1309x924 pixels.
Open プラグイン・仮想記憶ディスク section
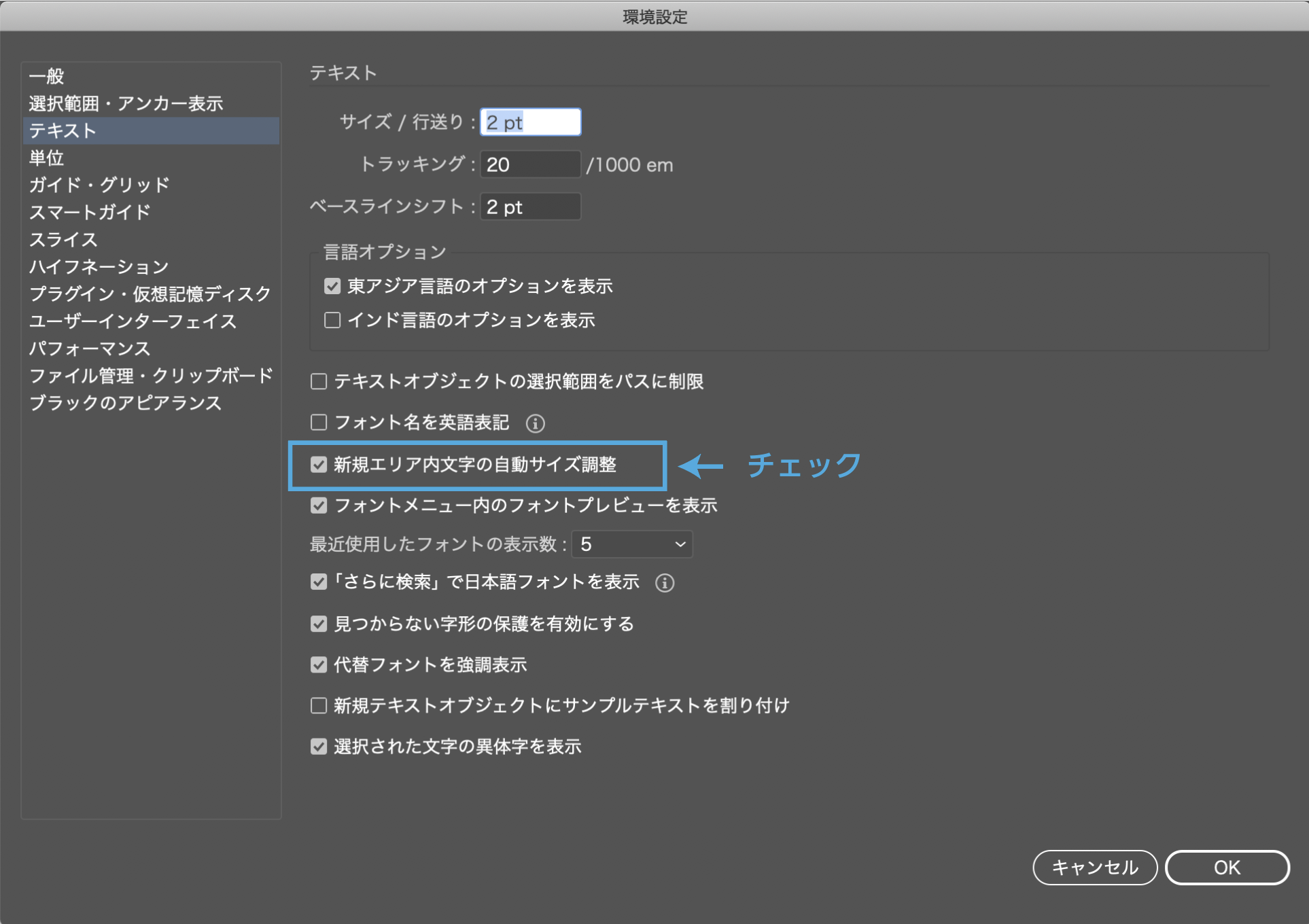pos(151,294)
